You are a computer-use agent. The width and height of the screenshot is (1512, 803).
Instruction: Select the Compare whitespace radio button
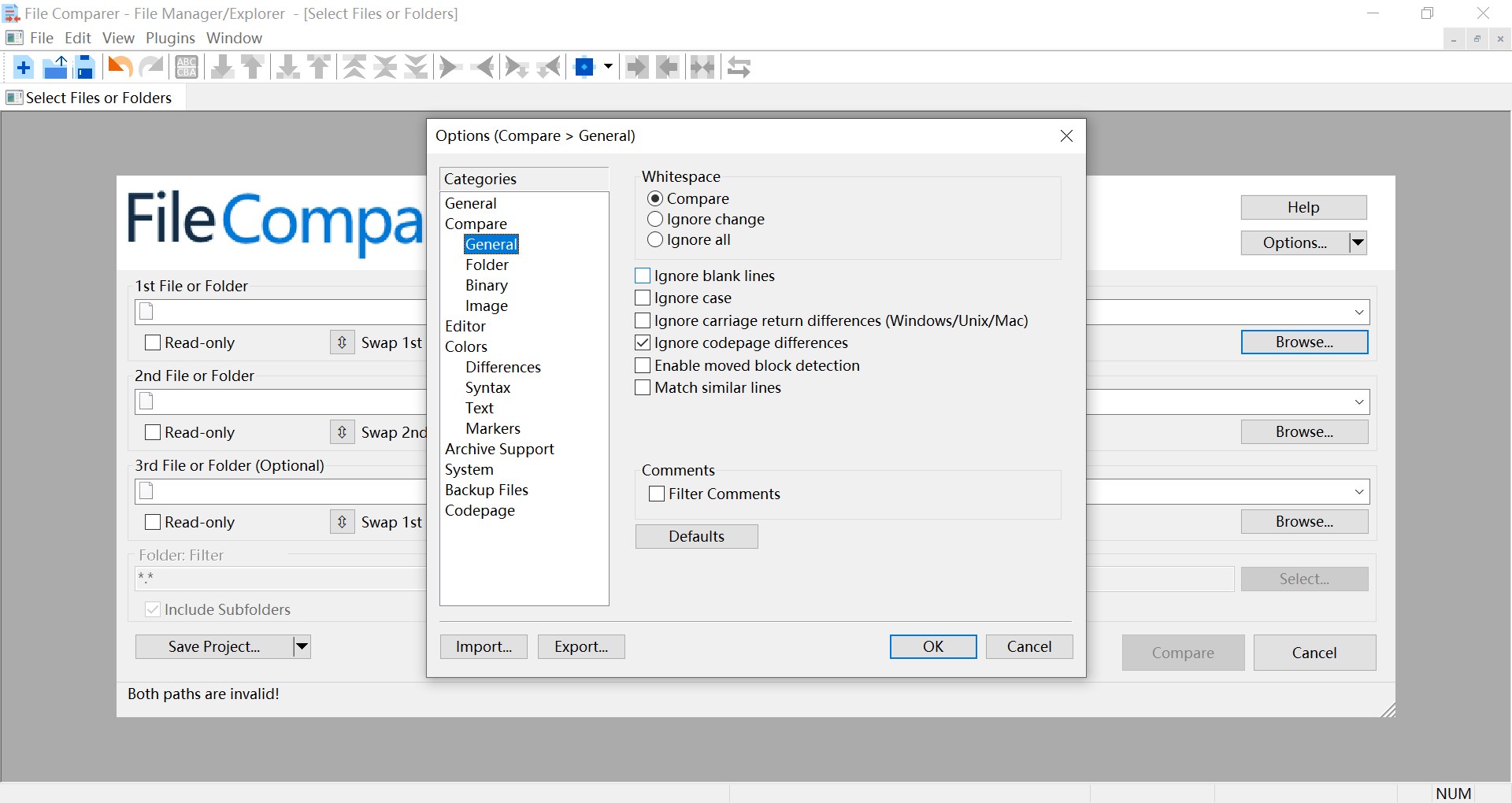point(655,198)
